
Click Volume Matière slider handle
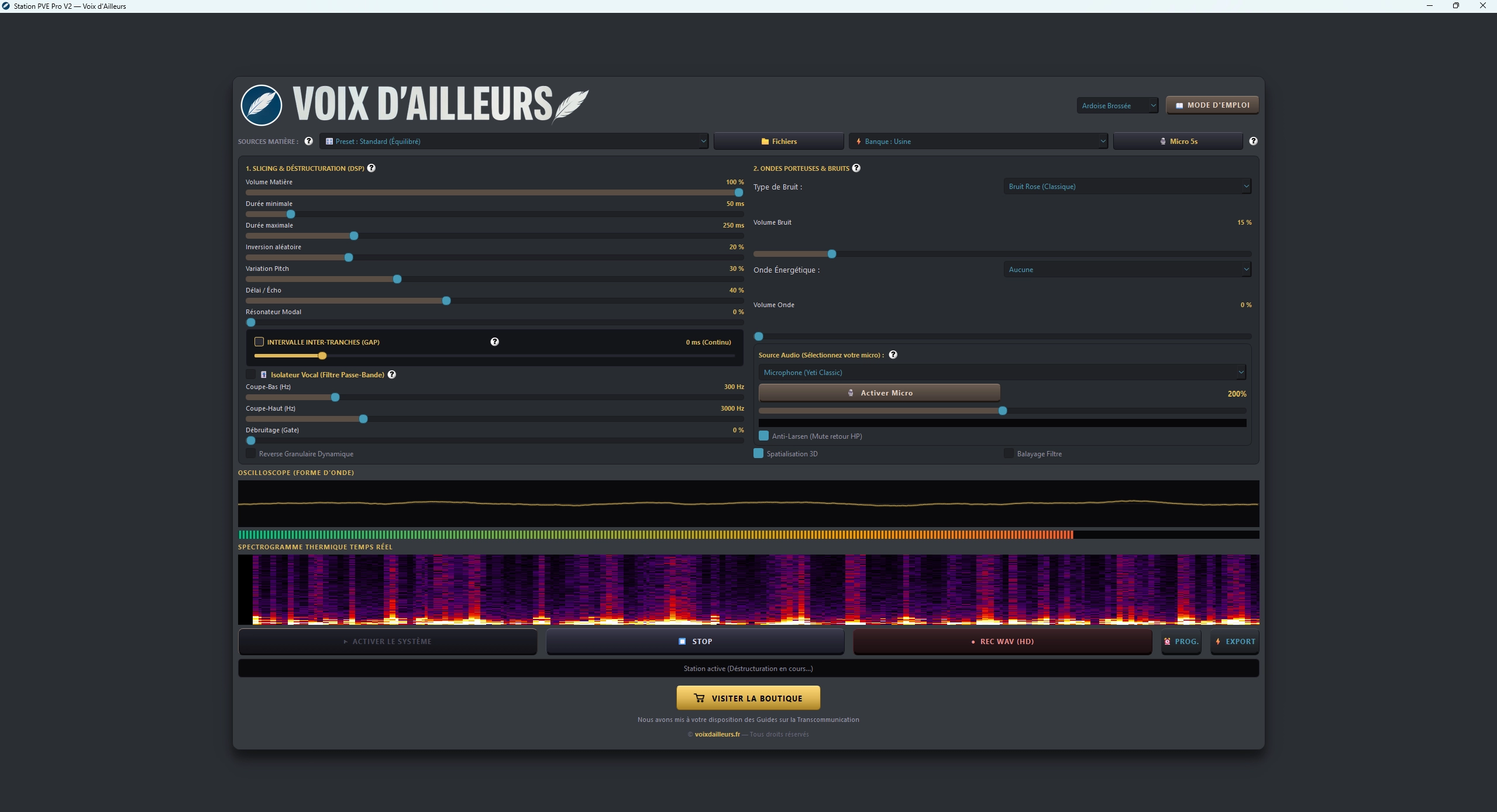[x=739, y=192]
